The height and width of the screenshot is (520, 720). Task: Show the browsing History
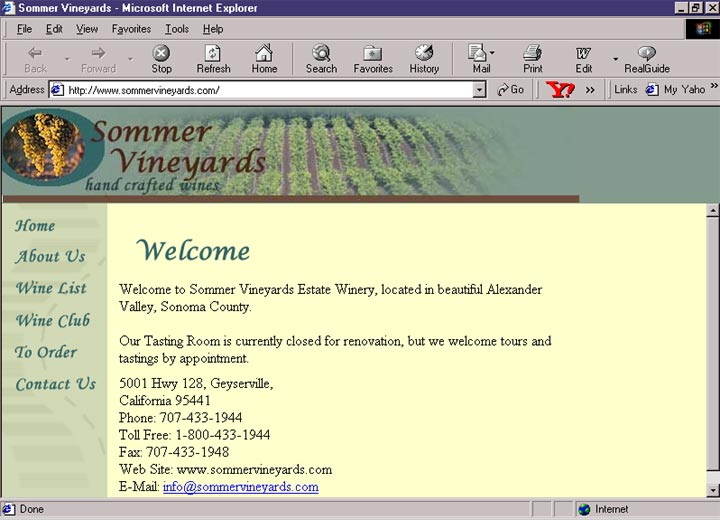[424, 59]
